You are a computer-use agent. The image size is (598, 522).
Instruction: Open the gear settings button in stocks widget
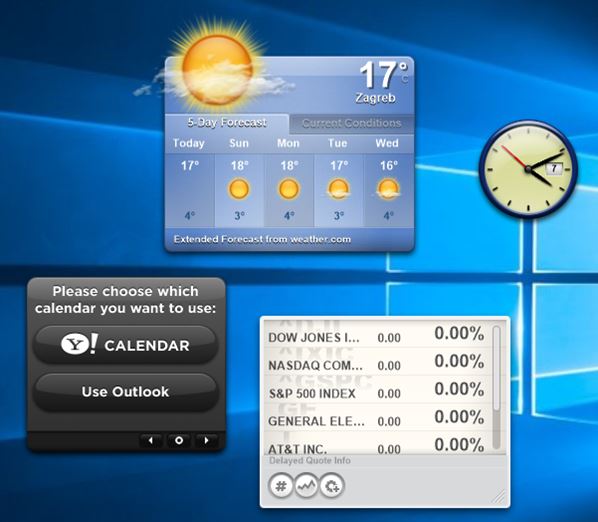(x=332, y=486)
